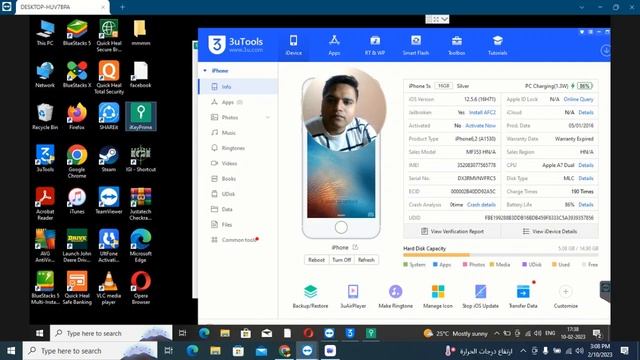The image size is (640, 360).
Task: Select Apps in the sidebar
Action: 238,102
